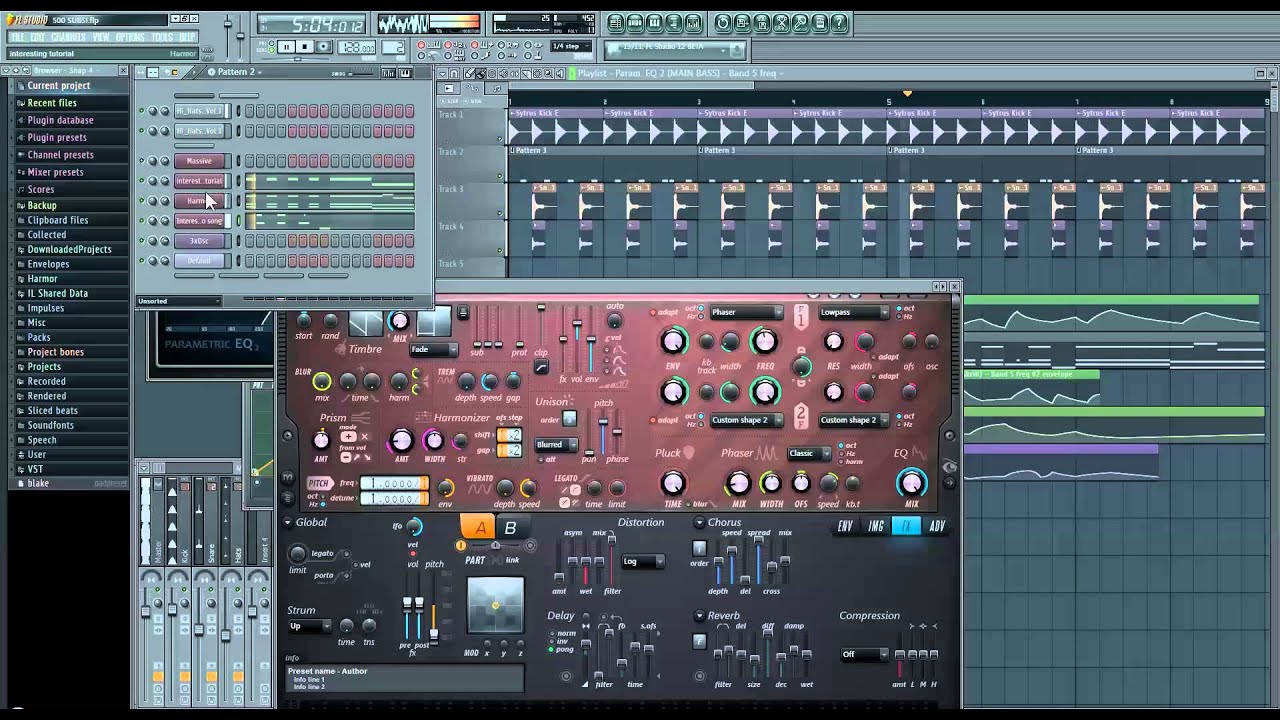Click Harmor unison order button
Image resolution: width=1280 pixels, height=720 pixels.
point(569,418)
